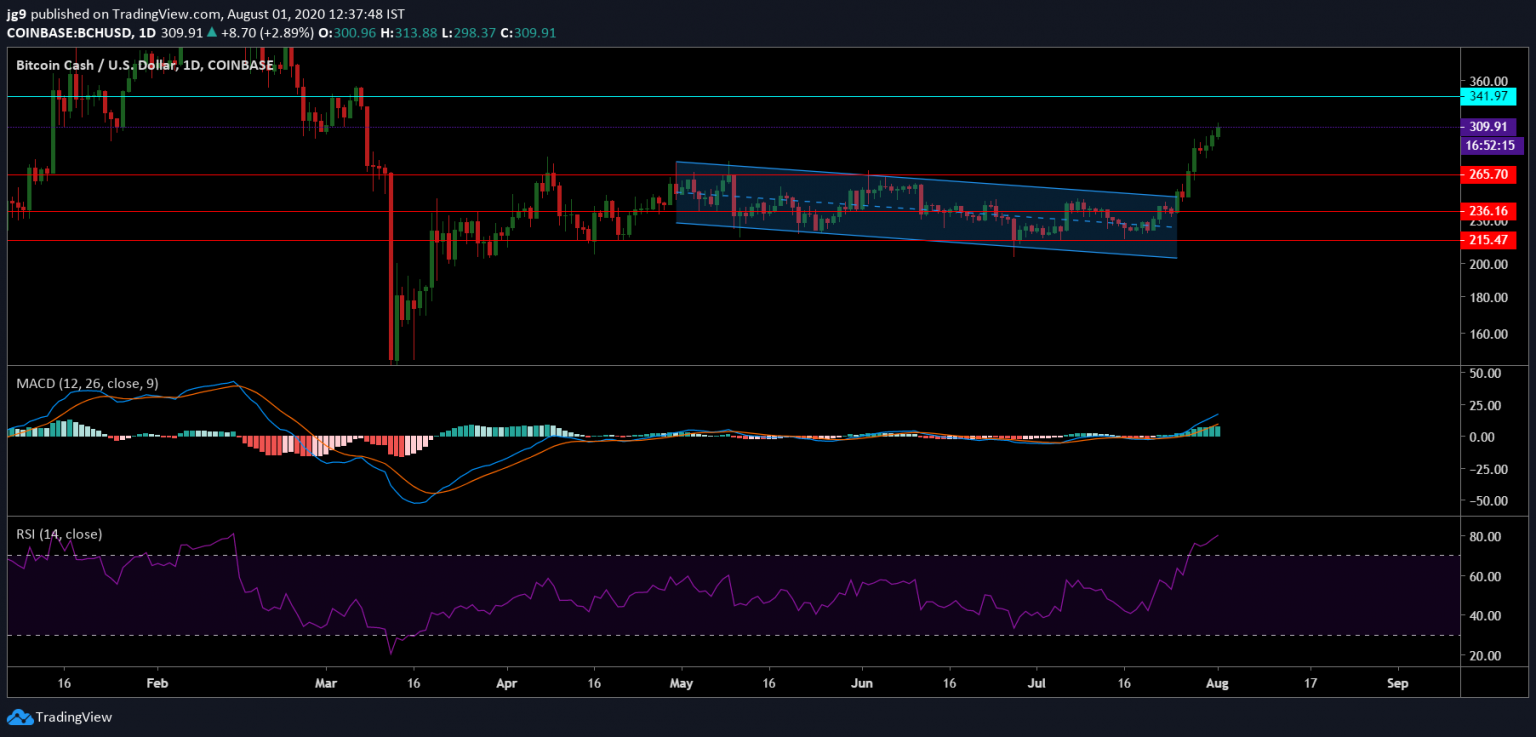This screenshot has height=737, width=1536.
Task: Select the cyan horizontal resistance line
Action: [800, 96]
